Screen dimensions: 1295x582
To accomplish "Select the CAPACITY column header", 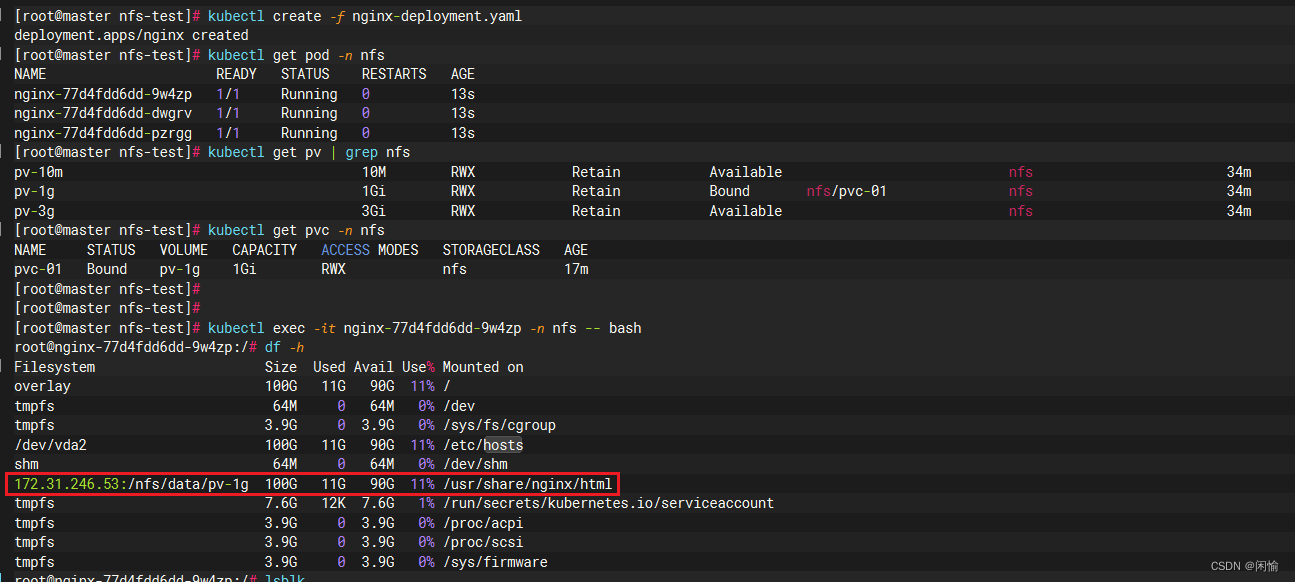I will tap(264, 250).
